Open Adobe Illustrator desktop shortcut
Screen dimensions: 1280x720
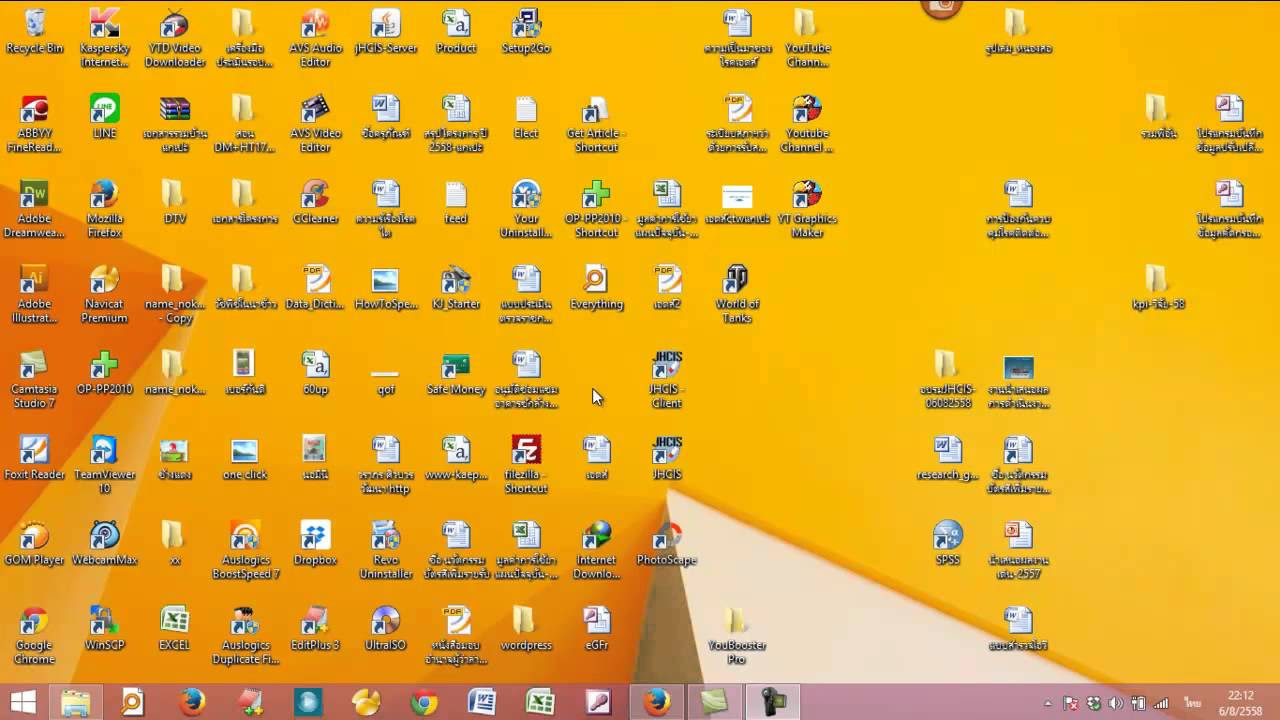tap(34, 294)
